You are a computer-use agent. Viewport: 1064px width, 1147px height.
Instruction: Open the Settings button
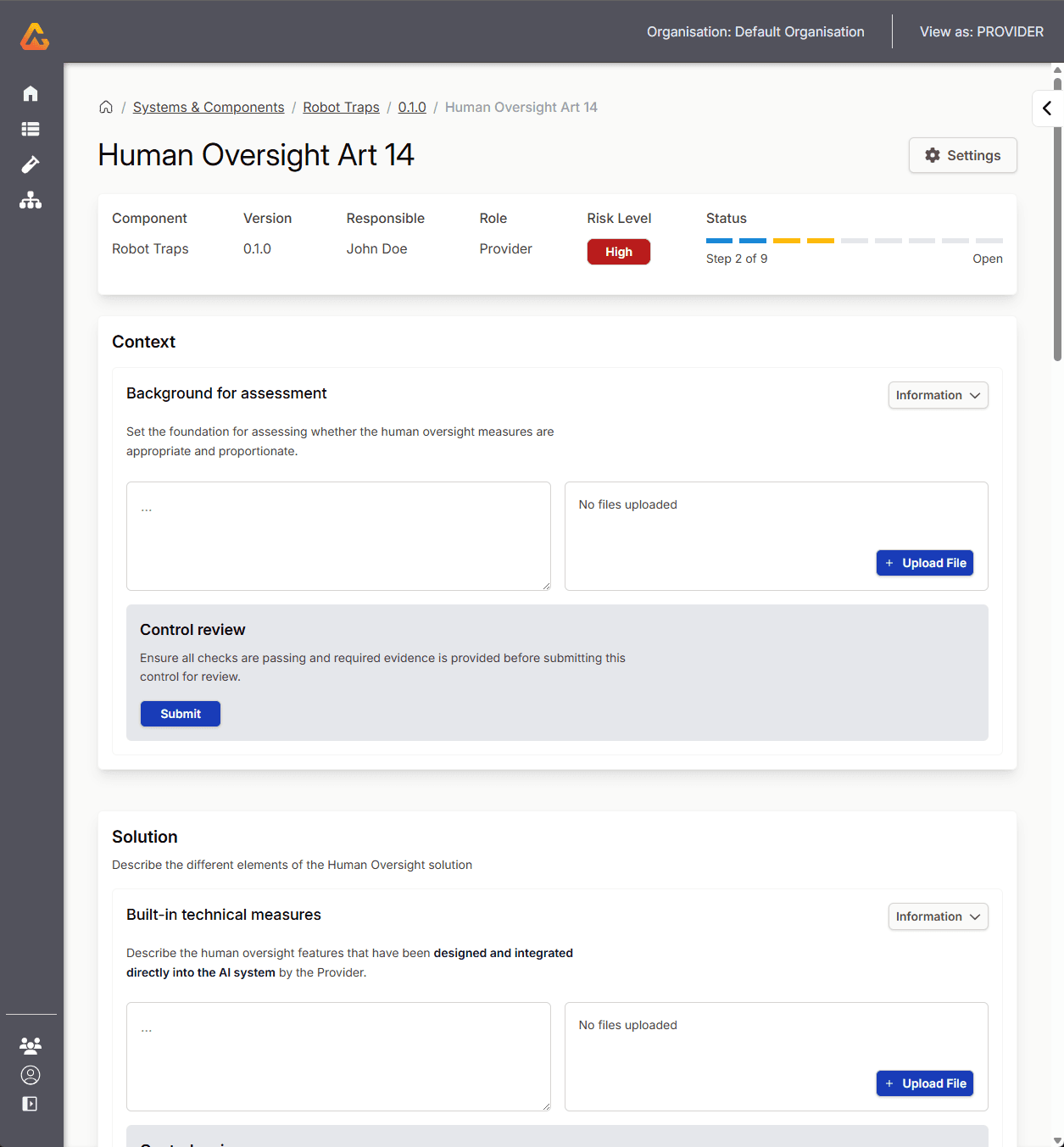962,155
